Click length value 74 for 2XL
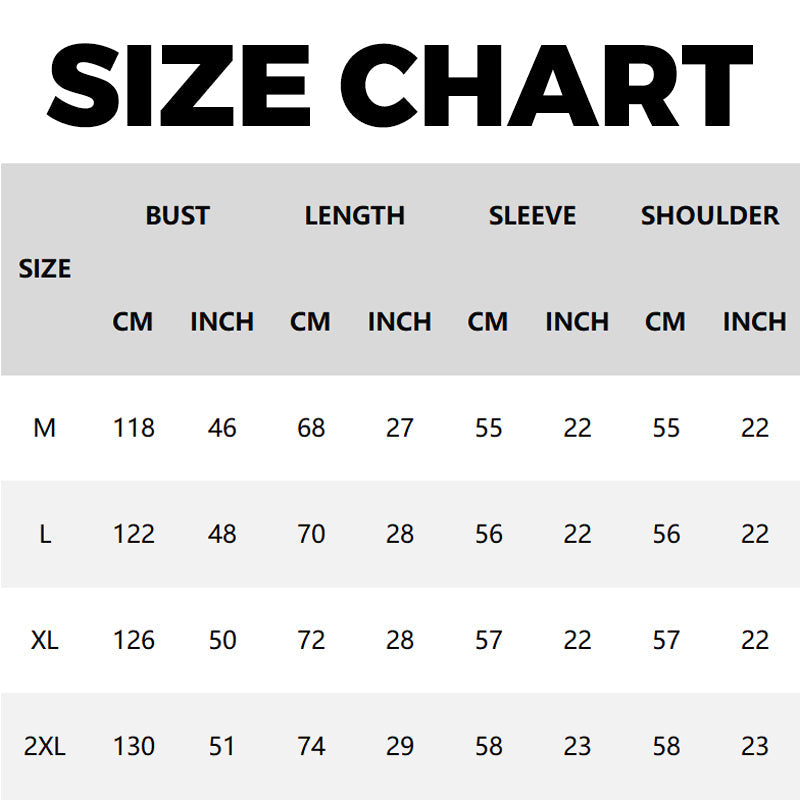The width and height of the screenshot is (800, 800). (x=311, y=746)
